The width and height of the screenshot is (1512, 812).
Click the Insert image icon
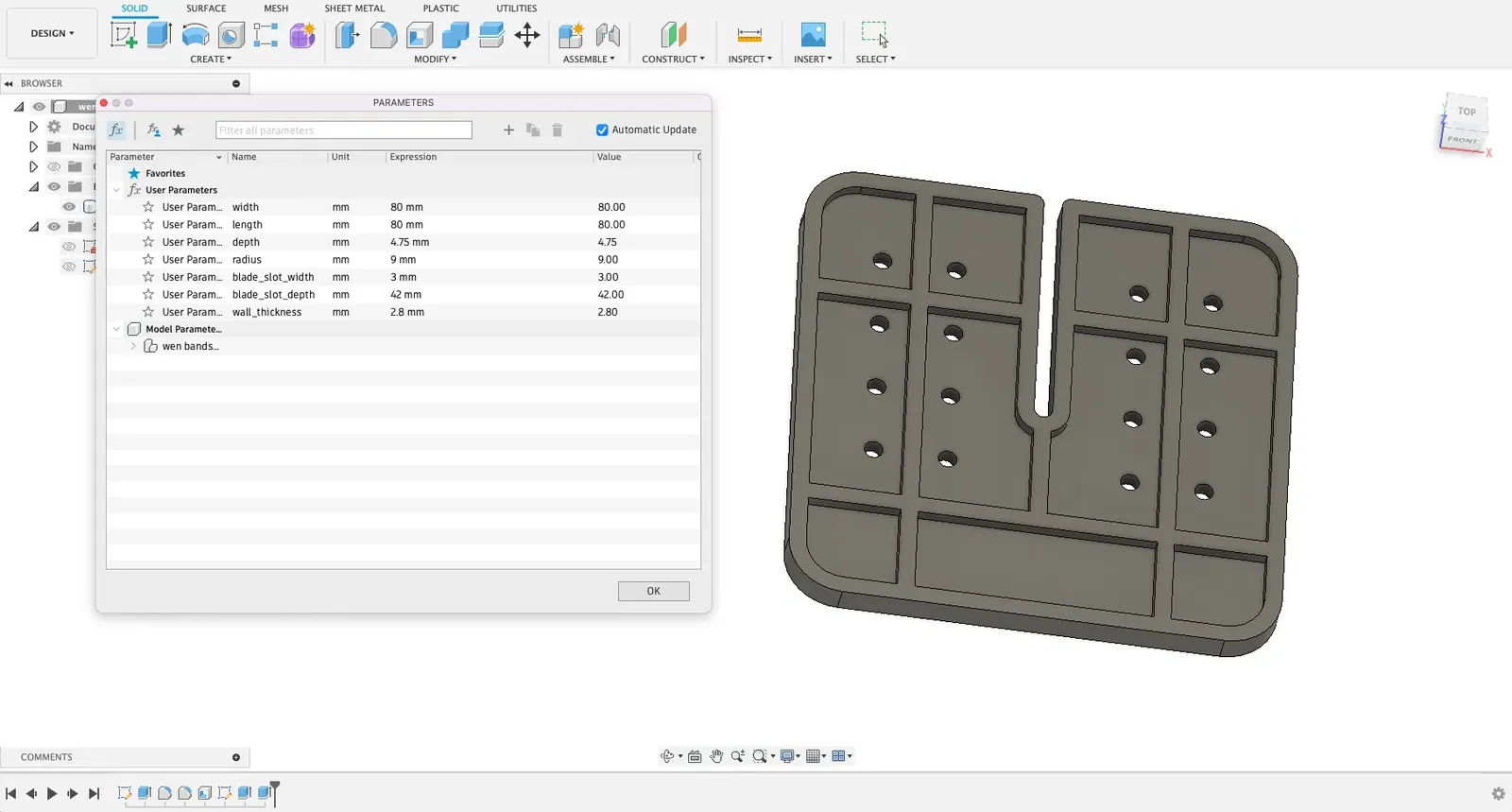813,35
